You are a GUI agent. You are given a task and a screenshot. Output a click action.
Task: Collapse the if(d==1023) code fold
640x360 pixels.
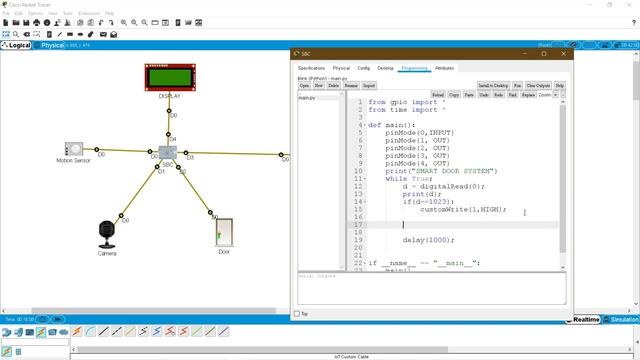[365, 202]
